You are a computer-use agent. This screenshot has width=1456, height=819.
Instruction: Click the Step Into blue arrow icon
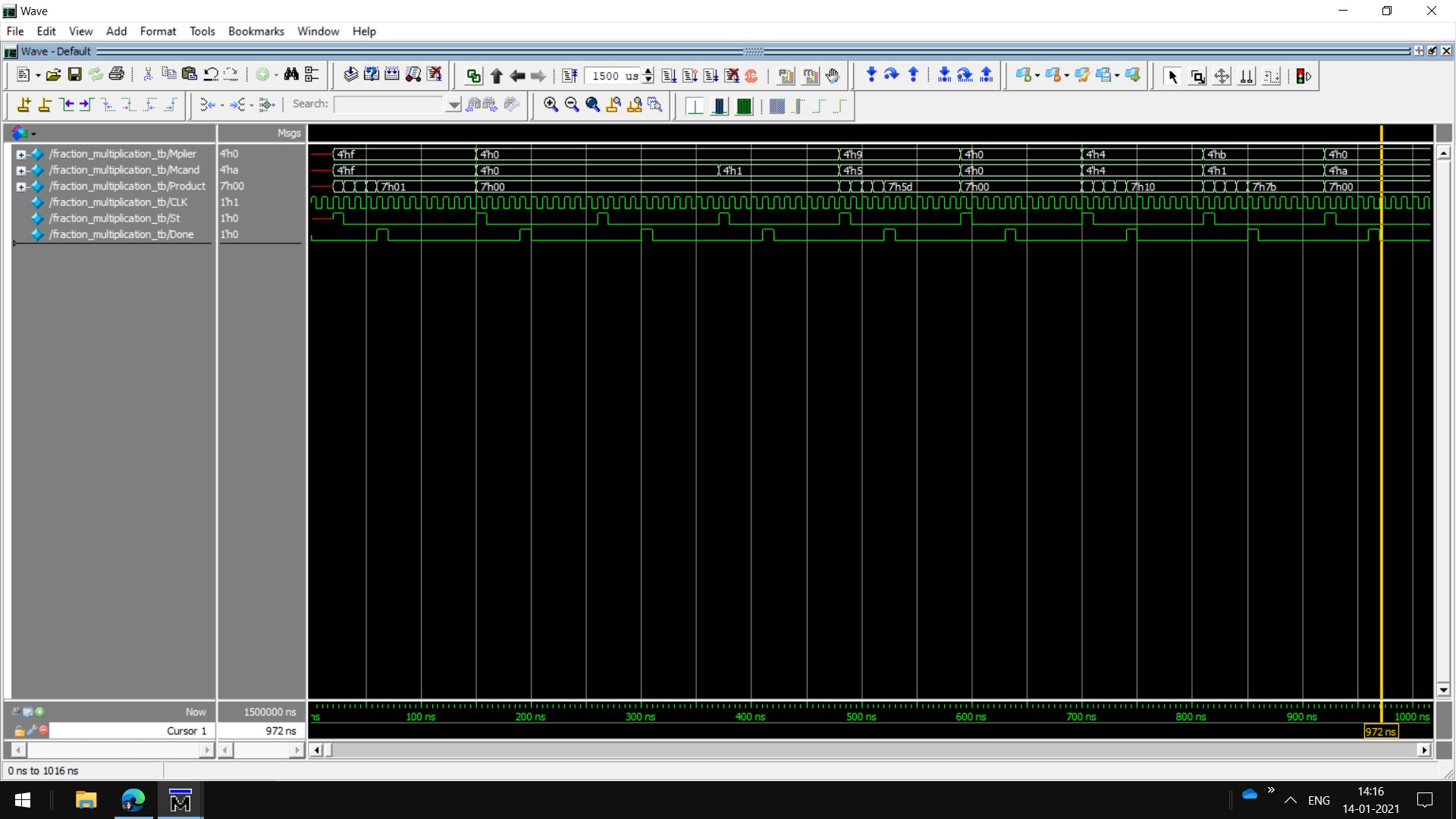871,75
